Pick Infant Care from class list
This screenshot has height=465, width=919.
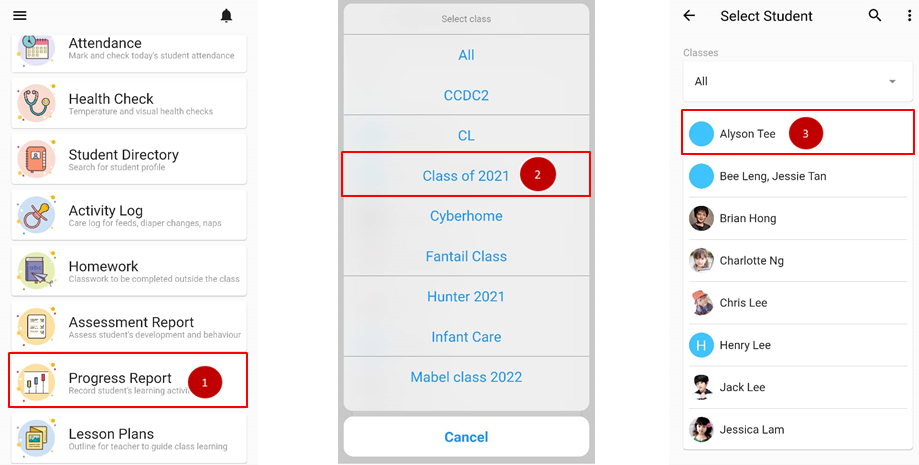(x=466, y=337)
